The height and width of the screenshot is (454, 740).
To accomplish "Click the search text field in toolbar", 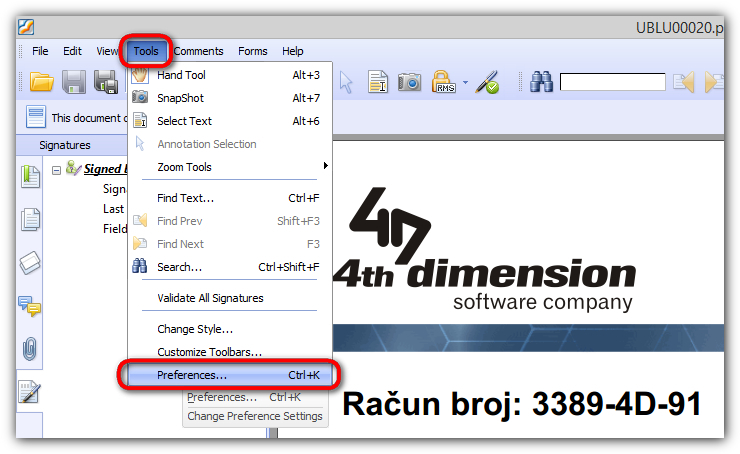I will (613, 82).
